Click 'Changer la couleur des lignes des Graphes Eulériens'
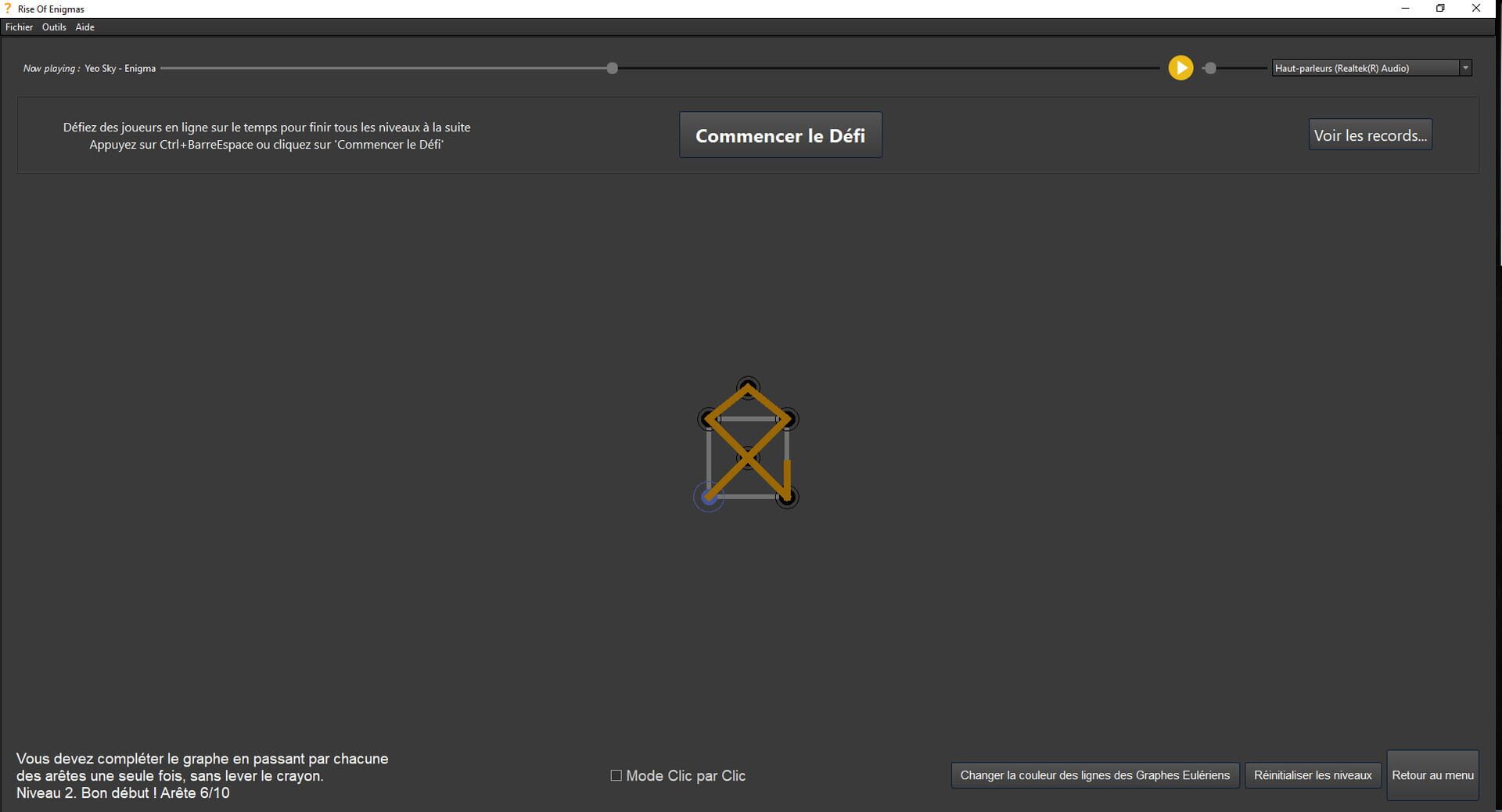 (x=1094, y=775)
